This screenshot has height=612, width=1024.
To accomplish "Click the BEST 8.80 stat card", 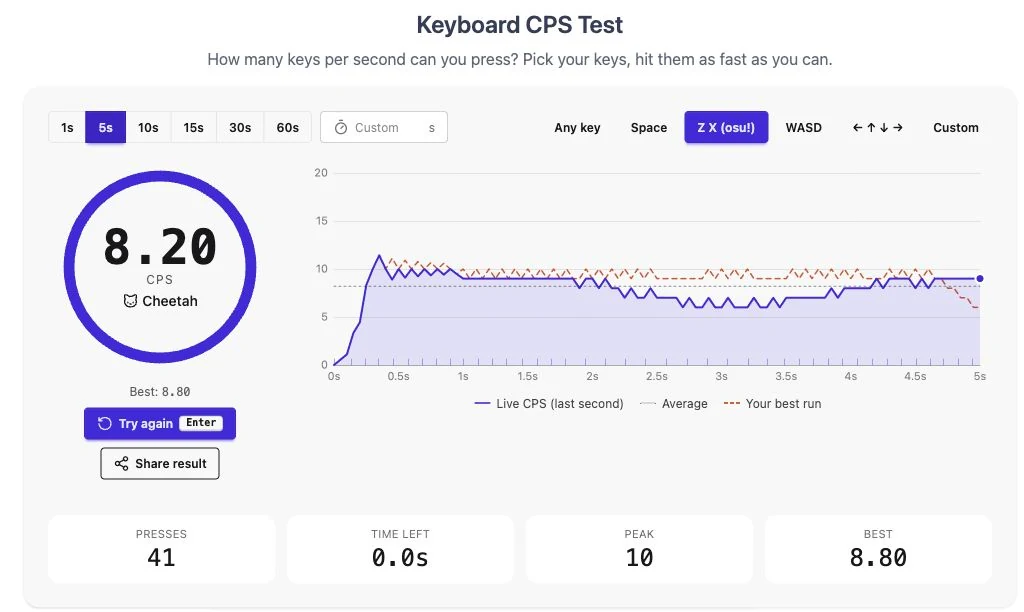I will click(x=878, y=549).
